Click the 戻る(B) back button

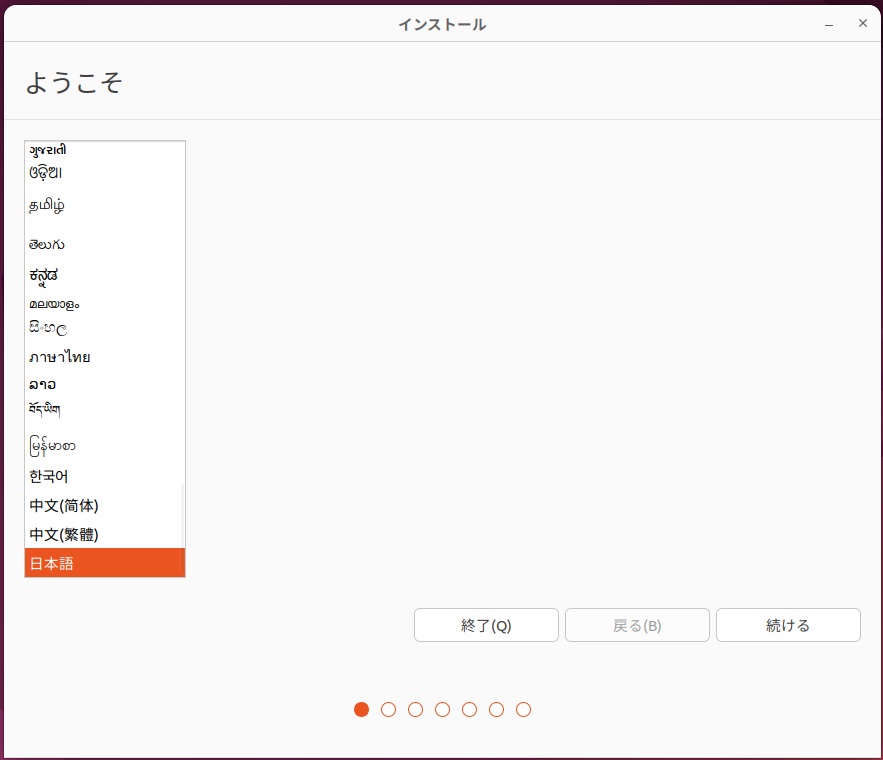coord(637,625)
